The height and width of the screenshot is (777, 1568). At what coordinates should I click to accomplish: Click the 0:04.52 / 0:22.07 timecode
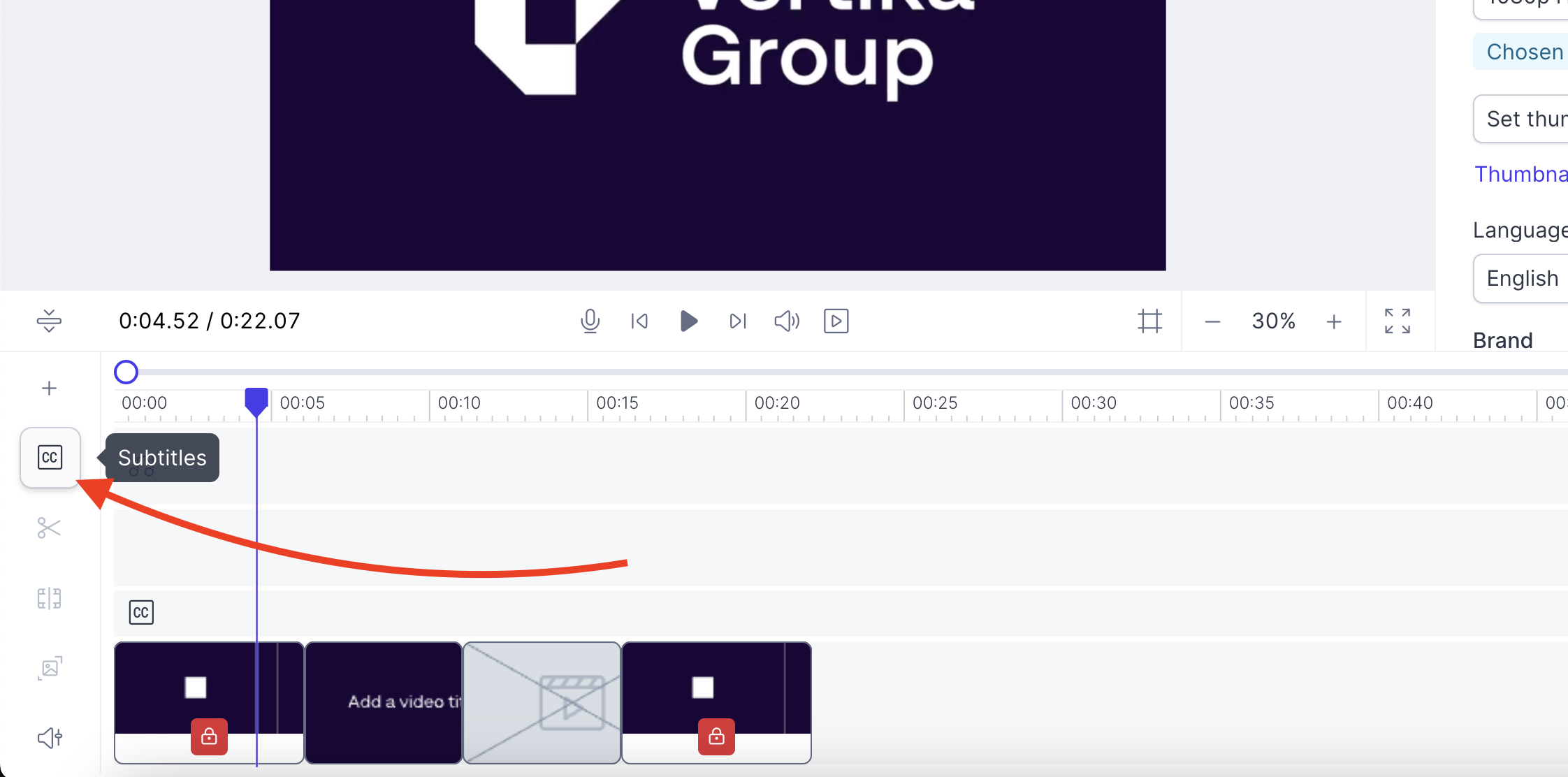(x=210, y=321)
